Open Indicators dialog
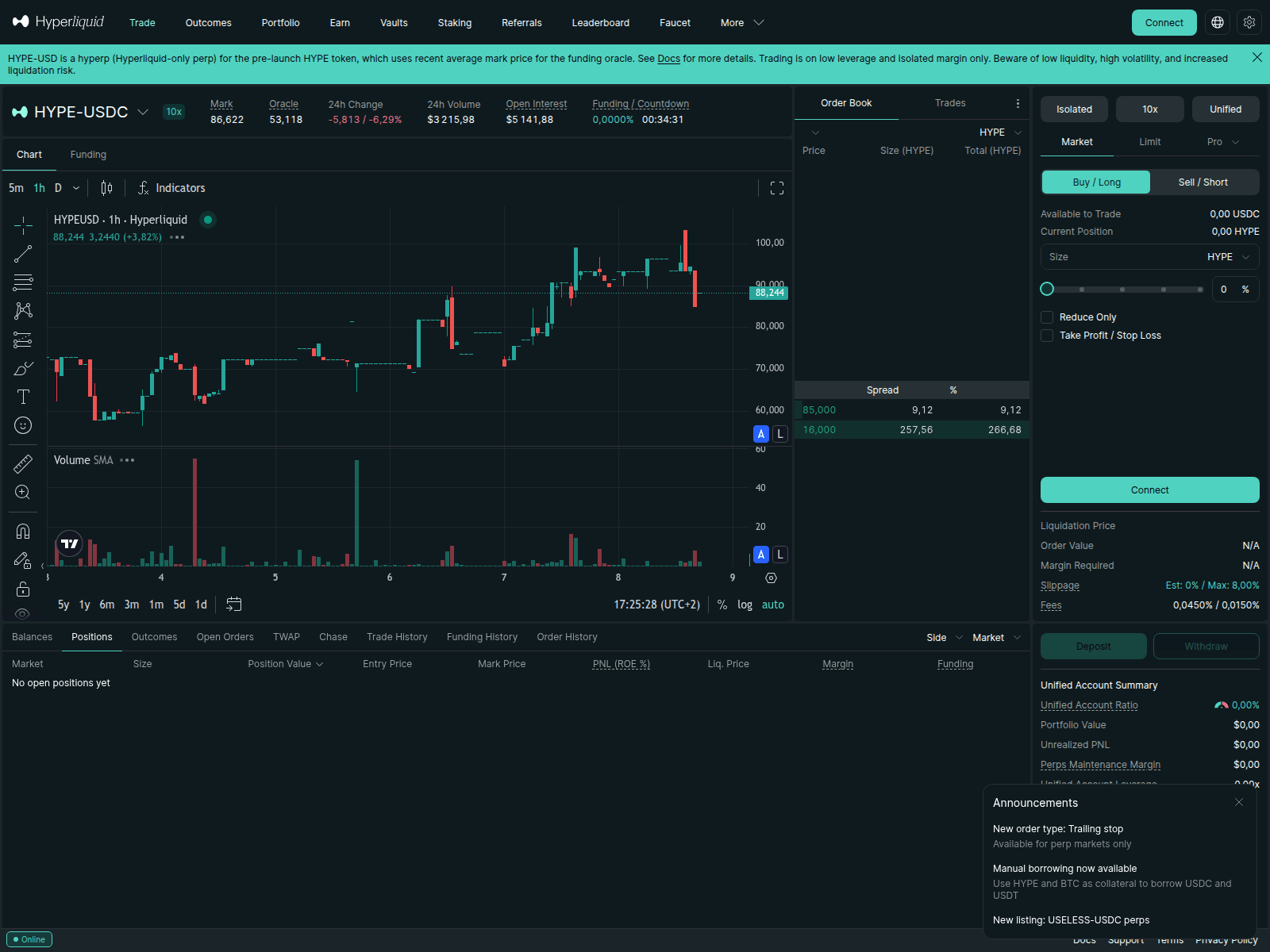The image size is (1270, 952). tap(171, 188)
